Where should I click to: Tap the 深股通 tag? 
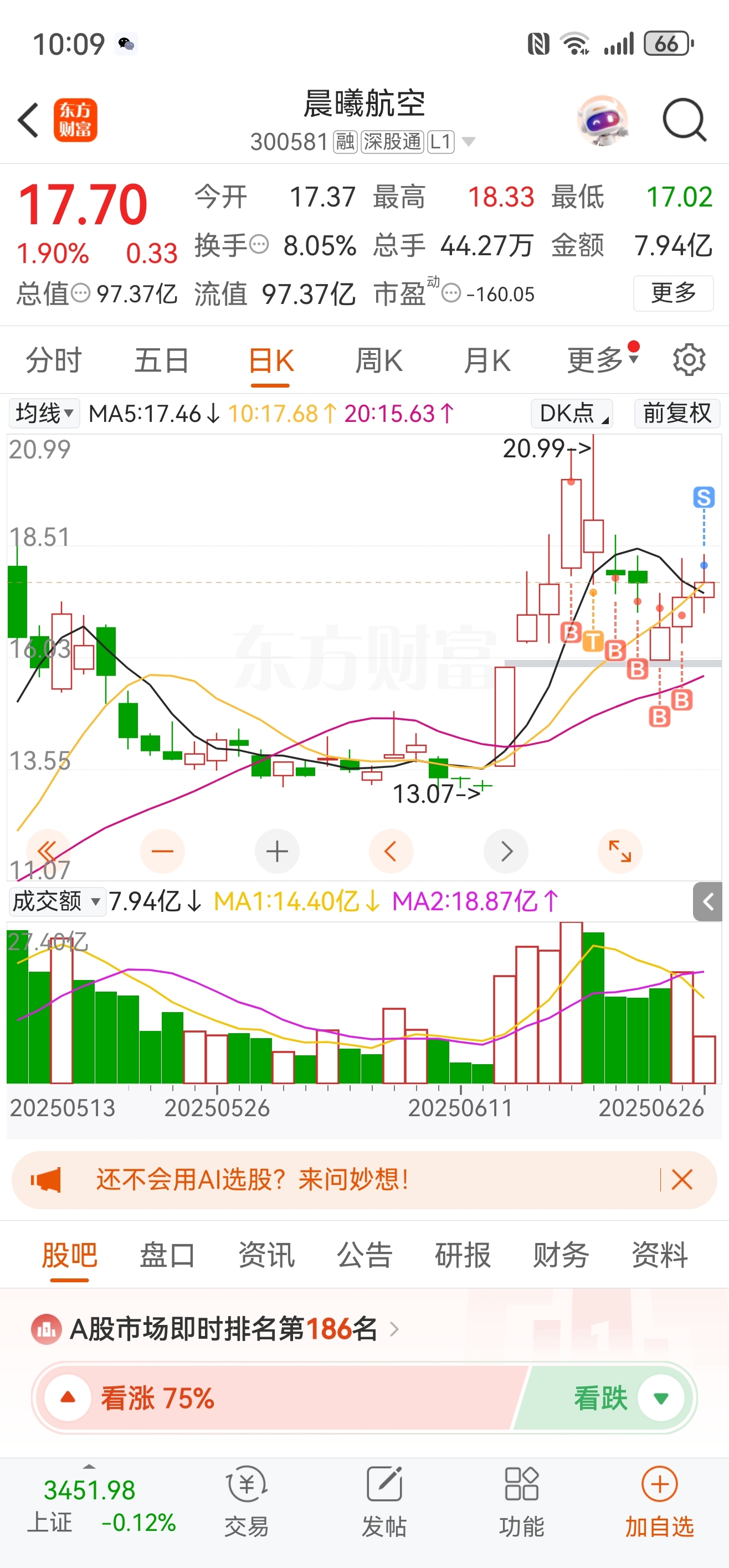(393, 142)
